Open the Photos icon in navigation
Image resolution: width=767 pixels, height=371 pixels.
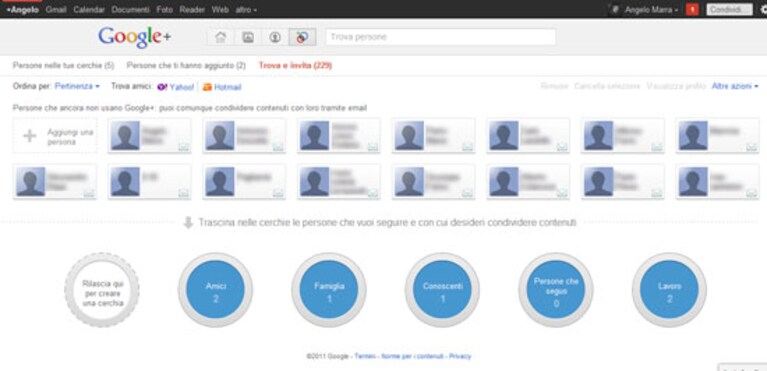pyautogui.click(x=248, y=37)
